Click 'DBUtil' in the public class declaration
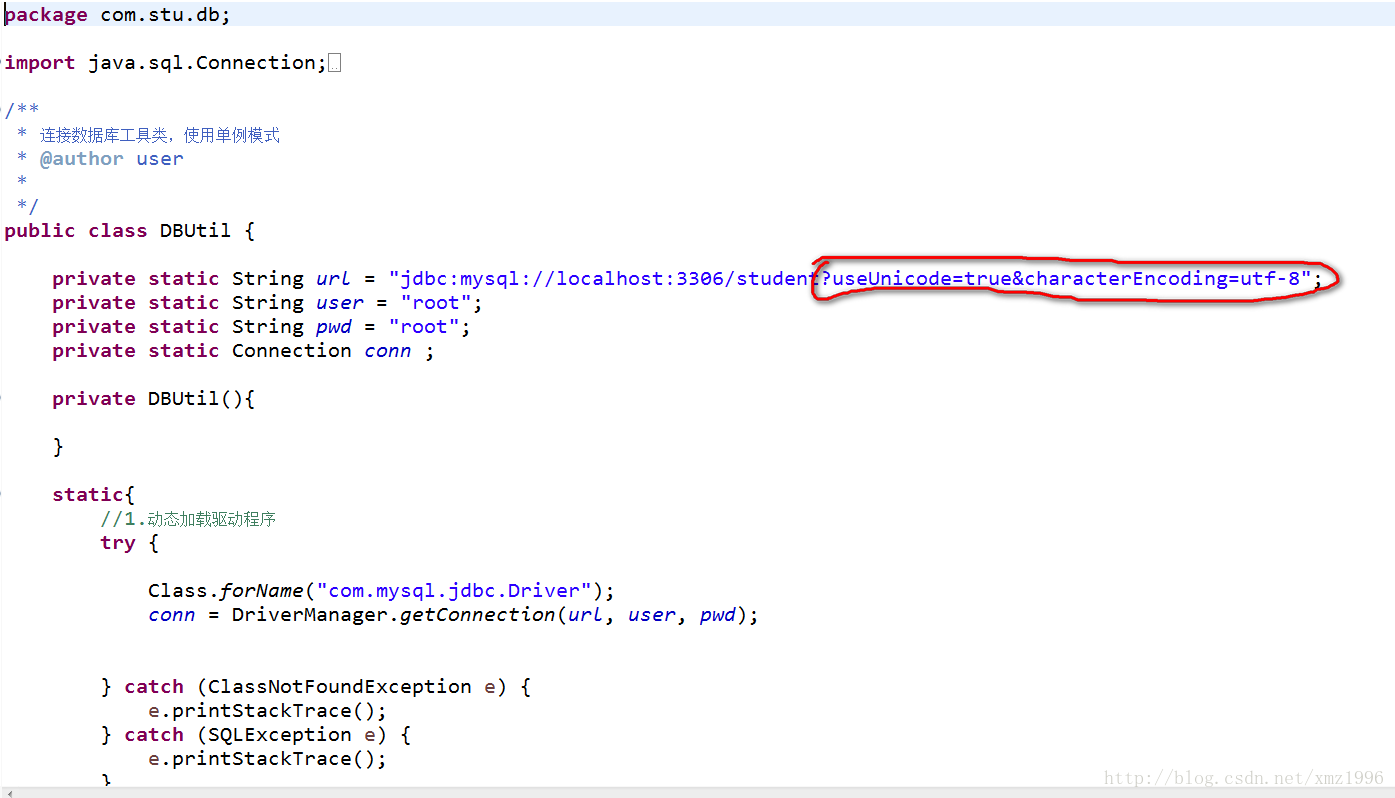 pyautogui.click(x=196, y=231)
